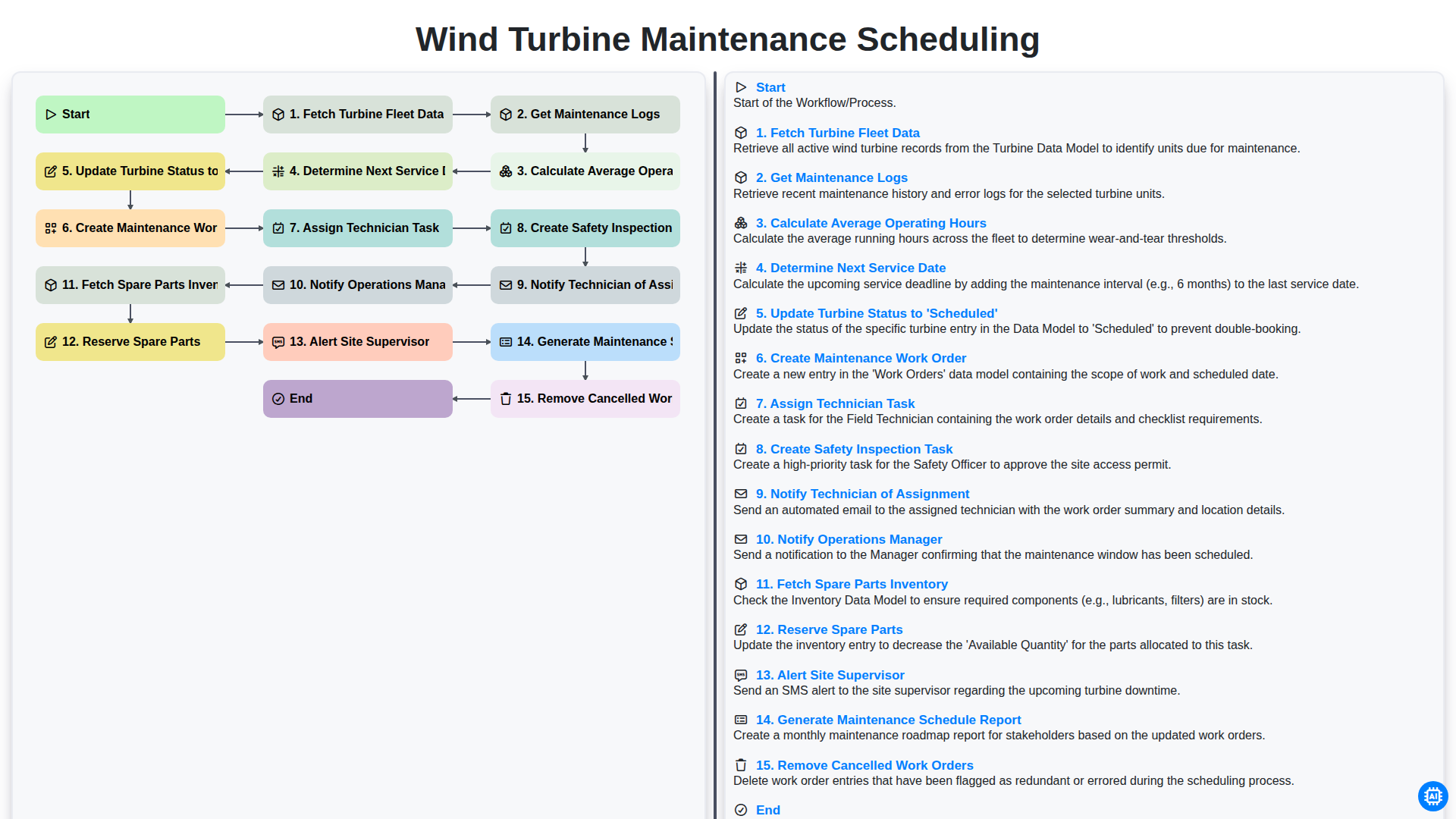Click the trash icon beside Remove Cancelled Work Orders heading
The width and height of the screenshot is (1456, 819).
[x=741, y=765]
